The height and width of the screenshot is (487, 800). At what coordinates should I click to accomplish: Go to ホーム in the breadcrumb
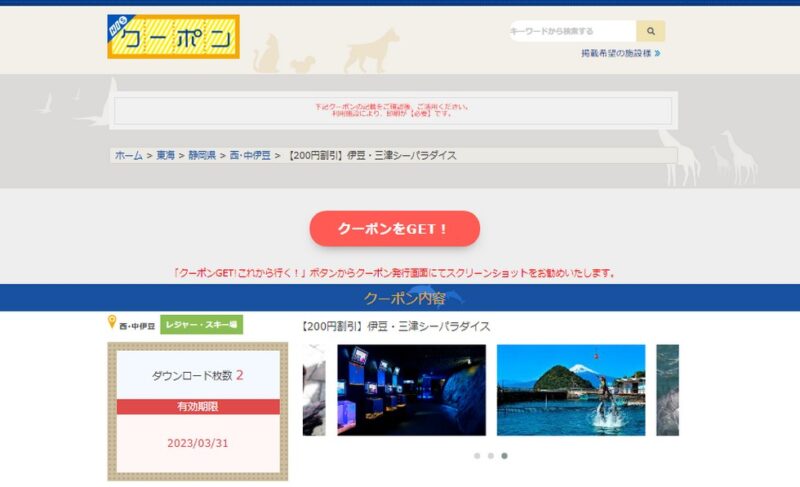tap(128, 156)
